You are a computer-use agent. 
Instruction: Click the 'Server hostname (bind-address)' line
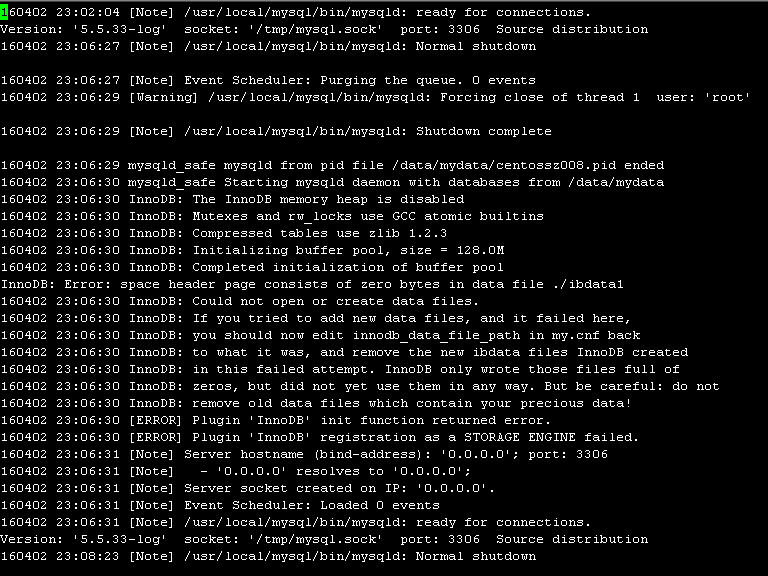point(304,455)
